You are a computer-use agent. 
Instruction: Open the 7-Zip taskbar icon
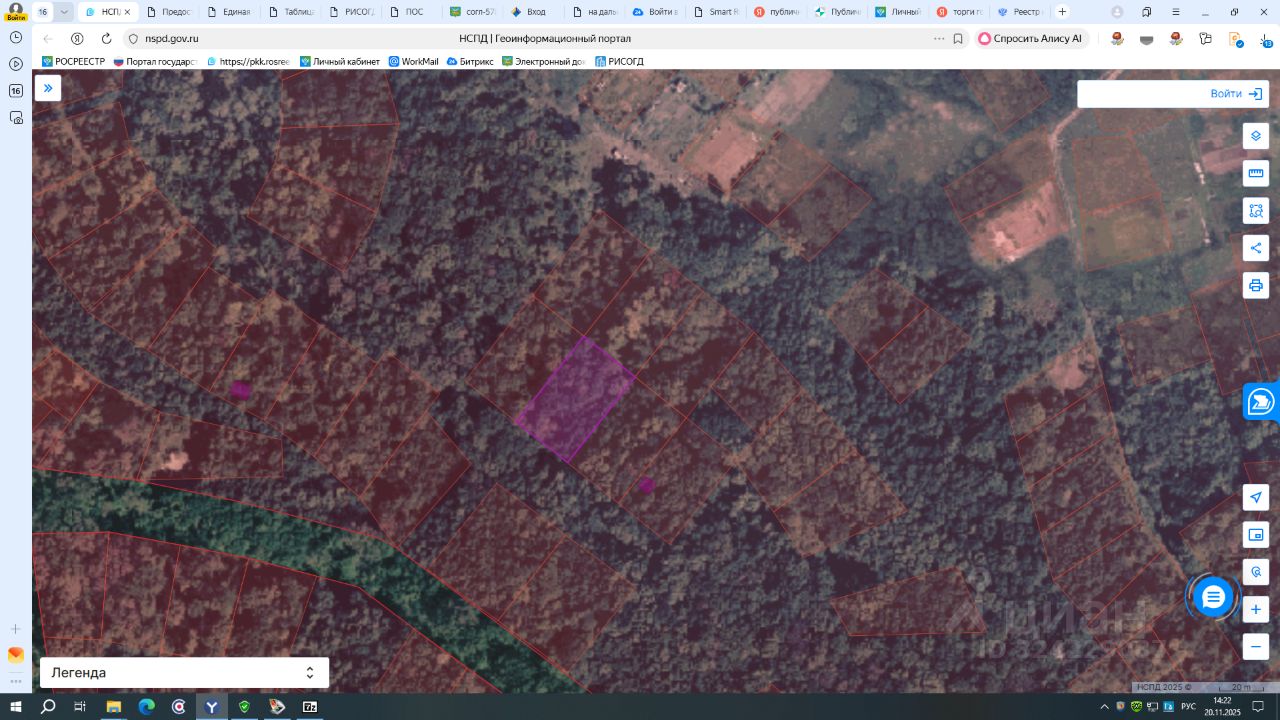pyautogui.click(x=310, y=707)
